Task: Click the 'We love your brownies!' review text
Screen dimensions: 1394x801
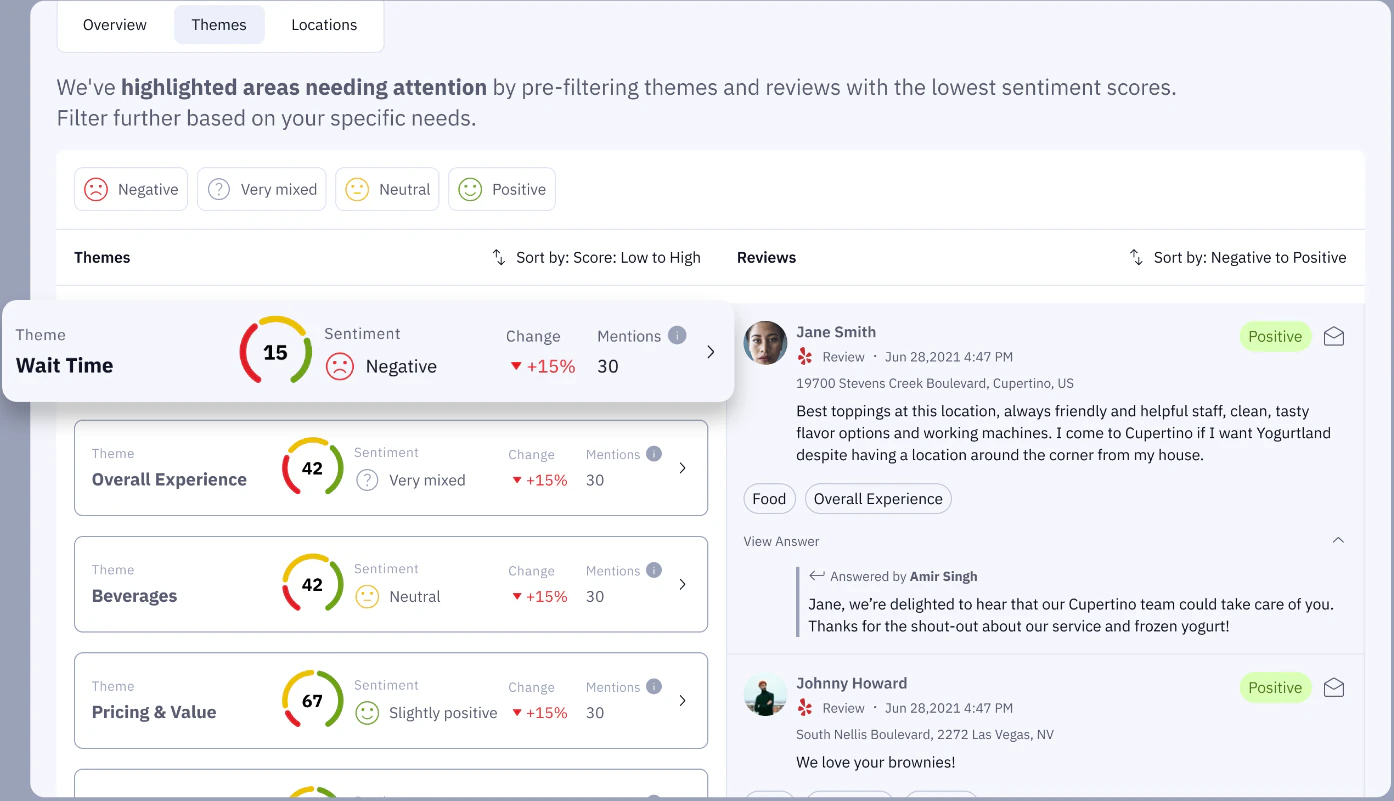Action: coord(876,762)
